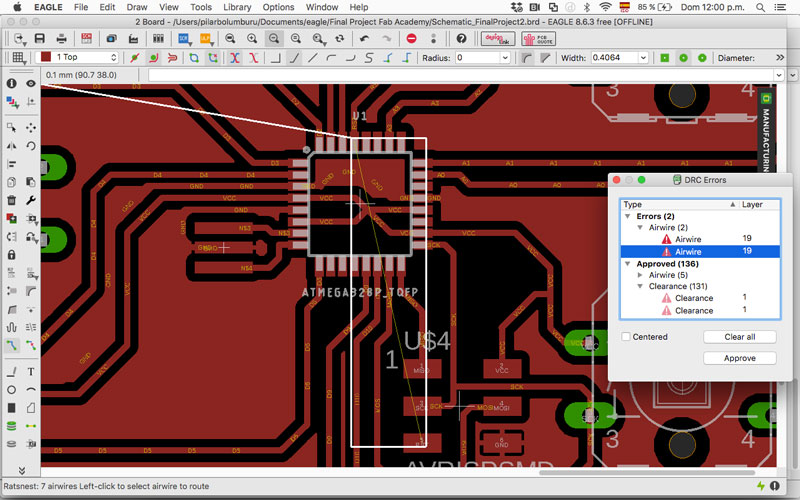
Task: Switch to the schematic with the SCH/BRD icon
Action: pyautogui.click(x=86, y=39)
